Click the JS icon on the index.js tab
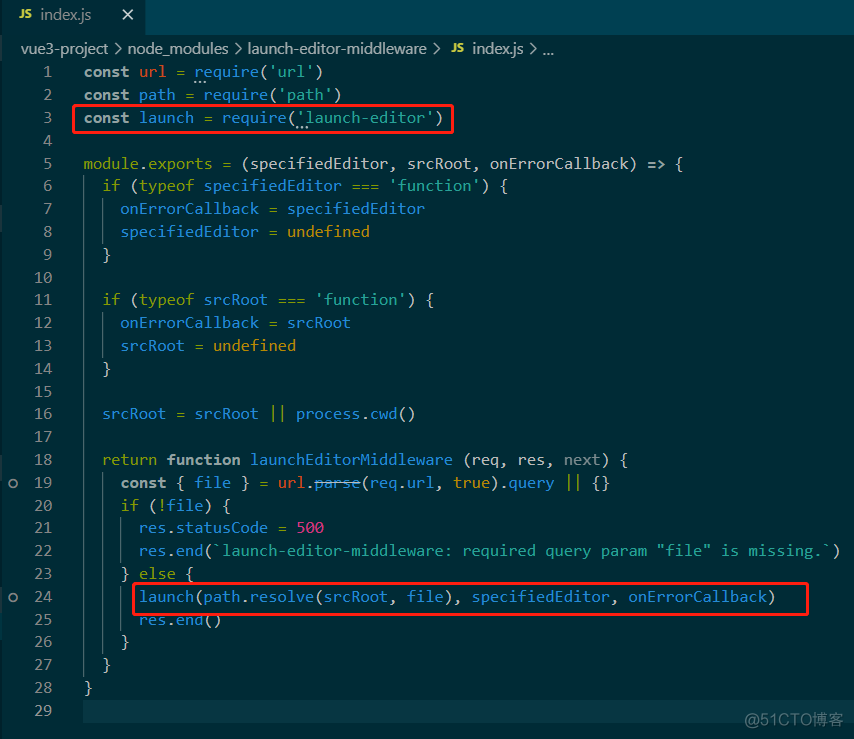 point(23,16)
